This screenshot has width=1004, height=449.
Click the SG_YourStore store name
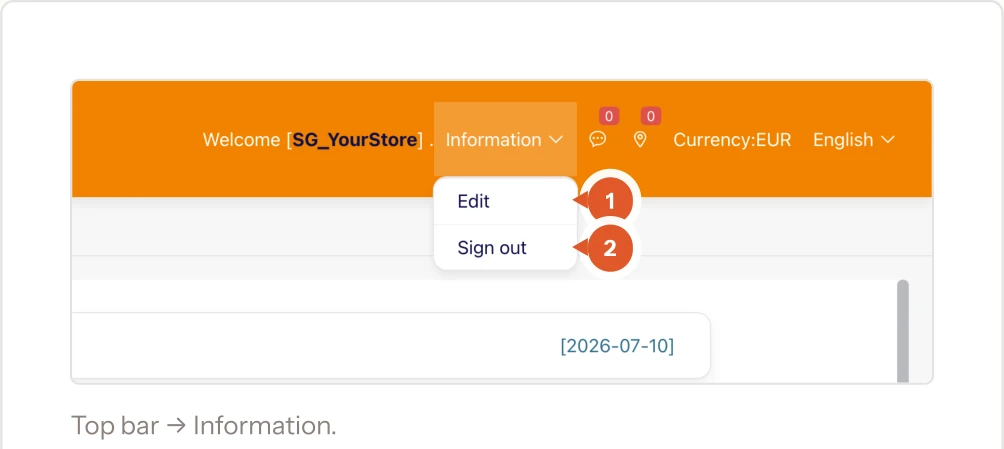point(355,140)
